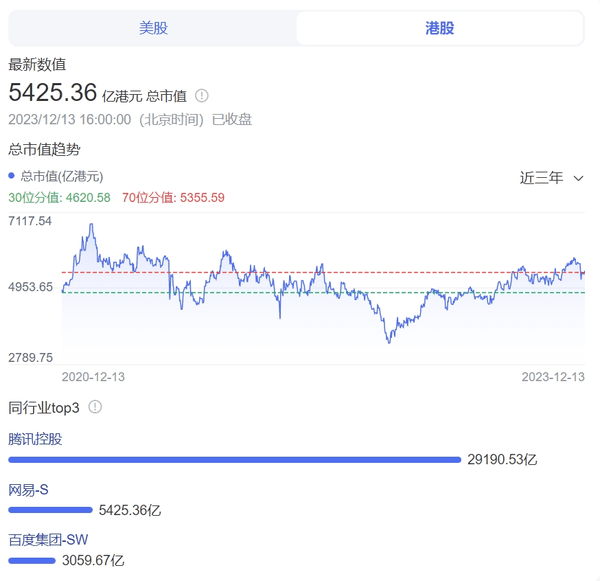This screenshot has height=581, width=600.
Task: Click info icon beside 总市值
Action: (202, 96)
